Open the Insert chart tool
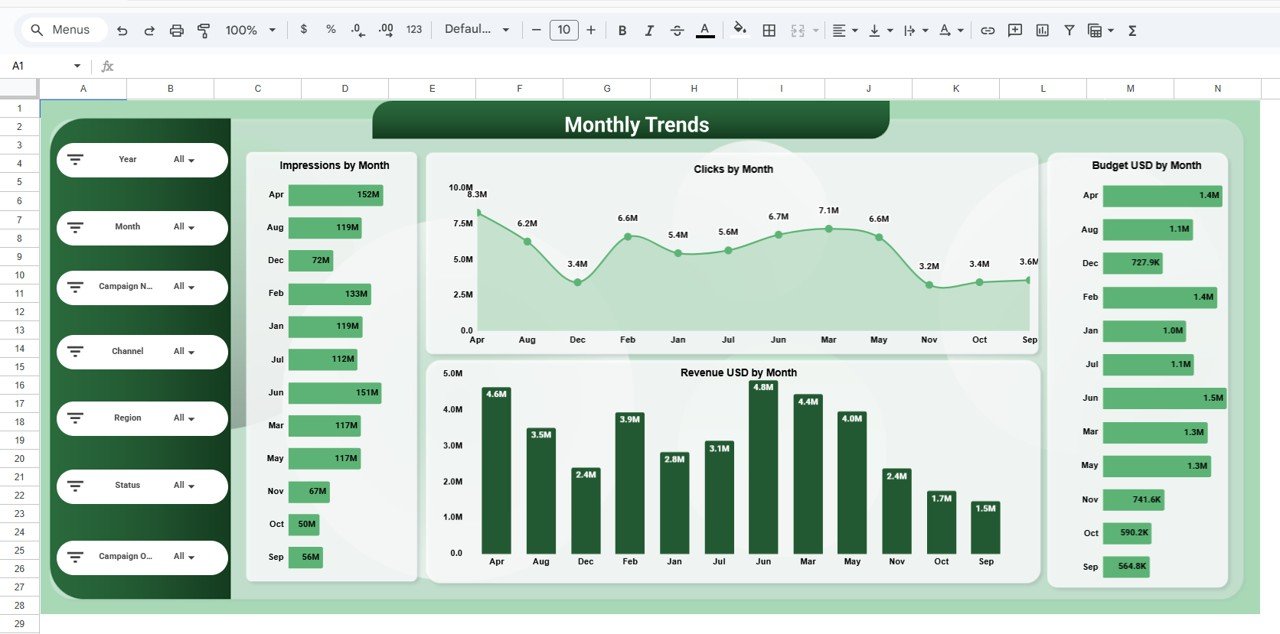1280x634 pixels. point(1041,30)
